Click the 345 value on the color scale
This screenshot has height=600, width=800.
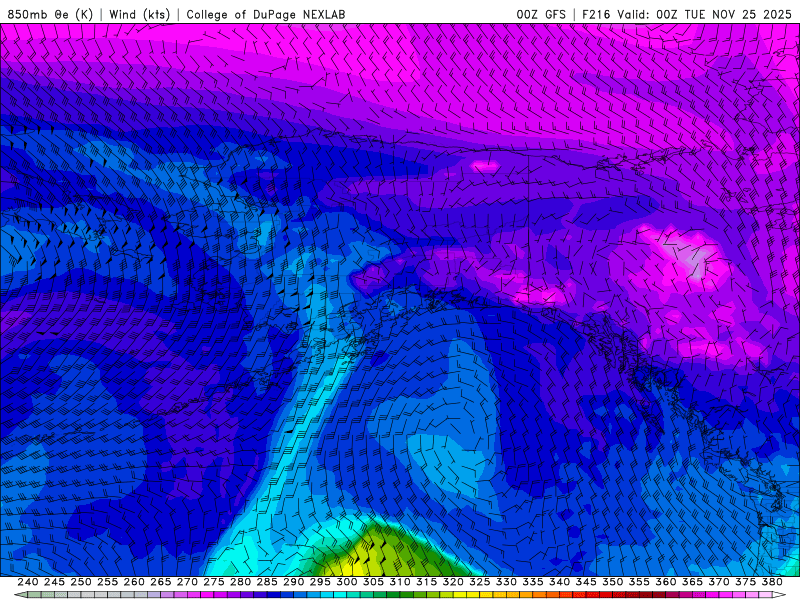point(586,582)
